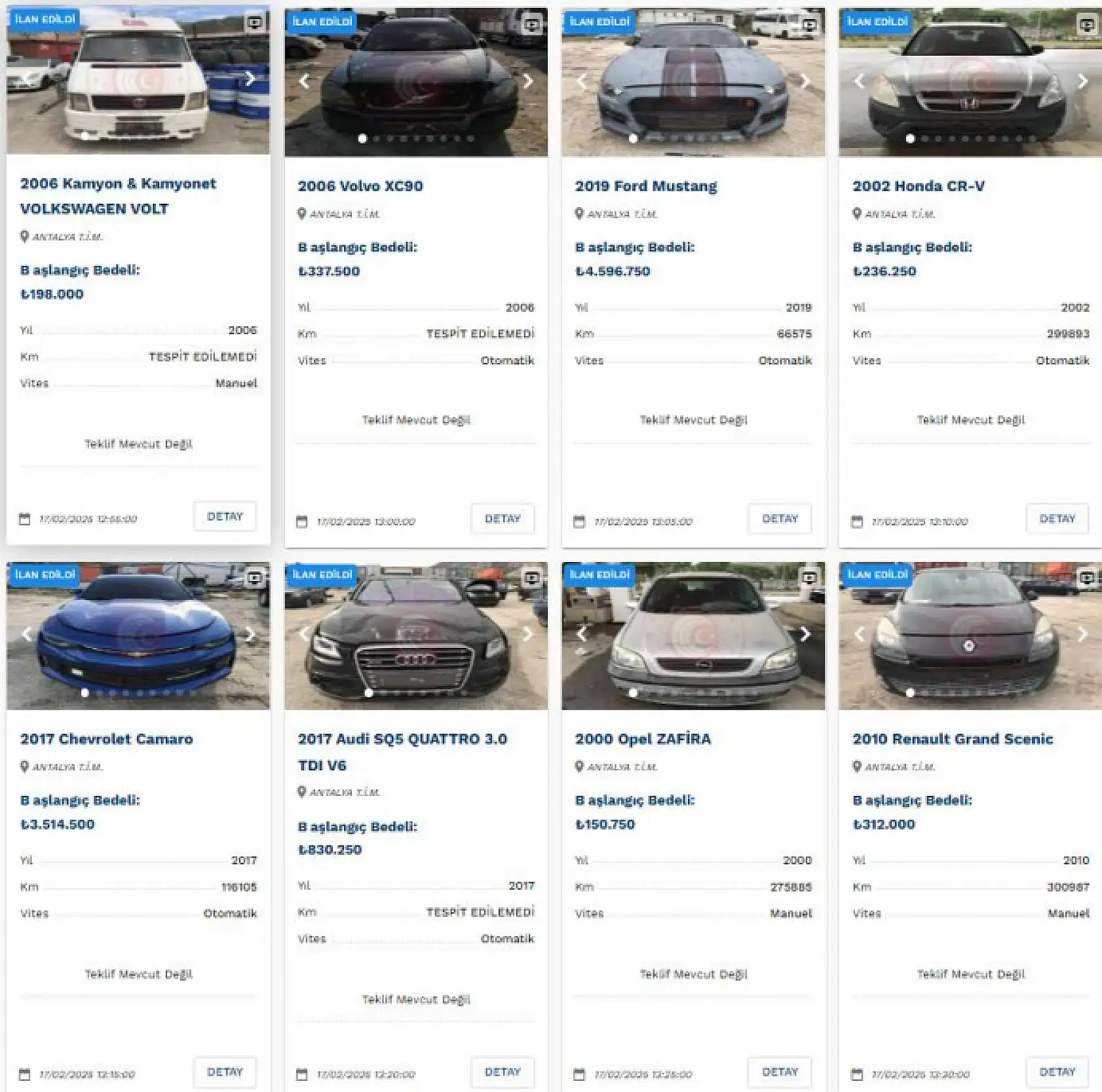Open DETAY for 2010 Renault Grand Scenic
The height and width of the screenshot is (1092, 1102).
(x=1057, y=1072)
